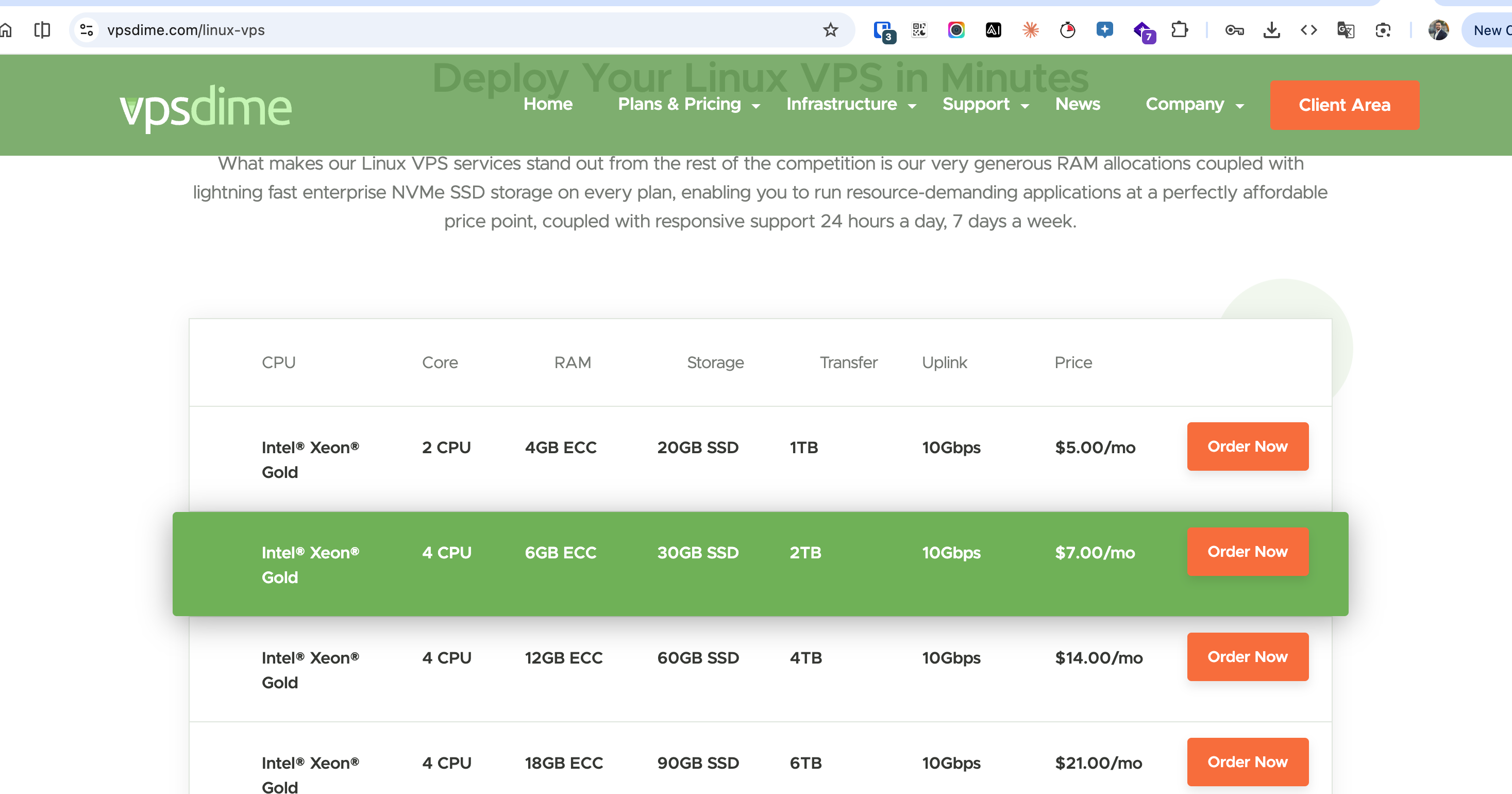Open the stopwatch timer extension
Screen dimensions: 1512x794
pos(1068,30)
